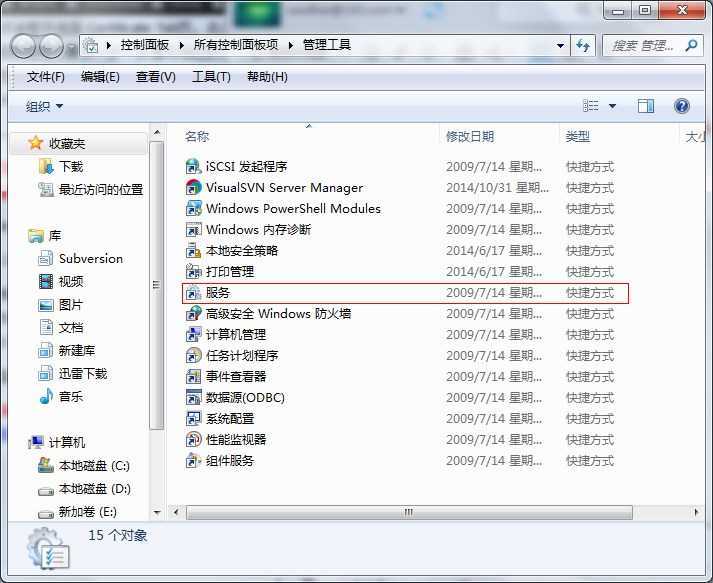The width and height of the screenshot is (713, 583).
Task: Click sidebar scroll down arrow
Action: [x=157, y=513]
